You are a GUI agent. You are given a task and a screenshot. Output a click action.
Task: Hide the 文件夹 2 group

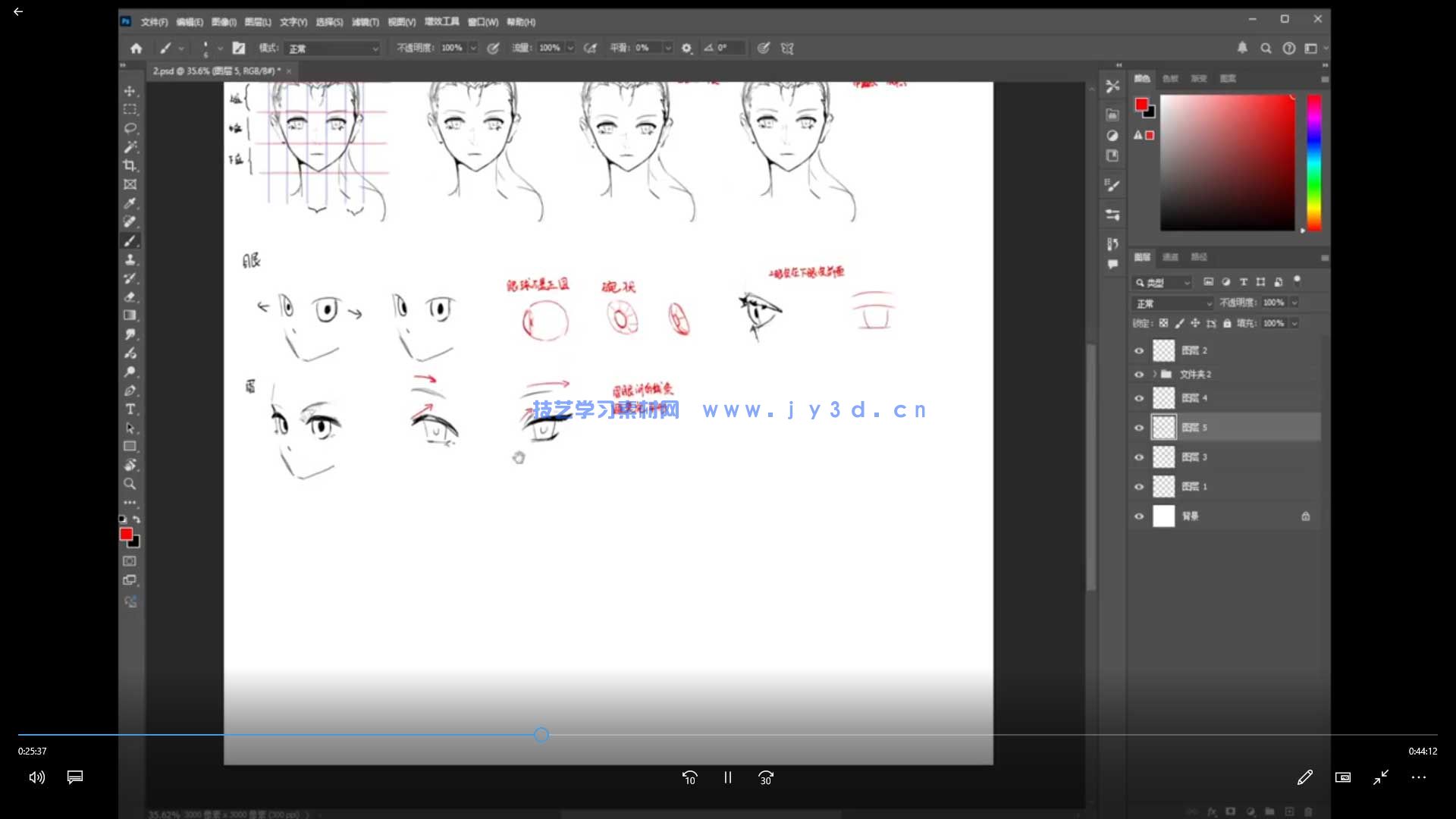point(1138,375)
